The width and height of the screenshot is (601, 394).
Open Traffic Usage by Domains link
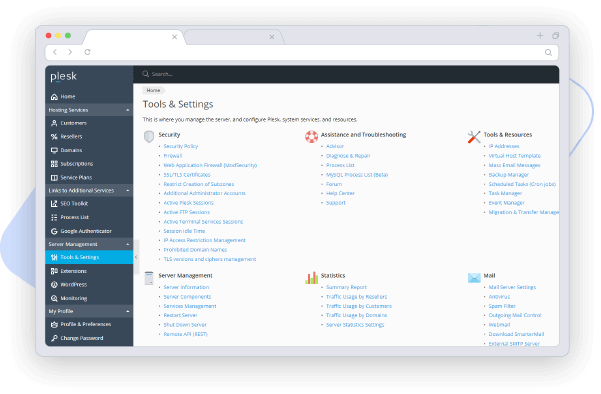[356, 315]
